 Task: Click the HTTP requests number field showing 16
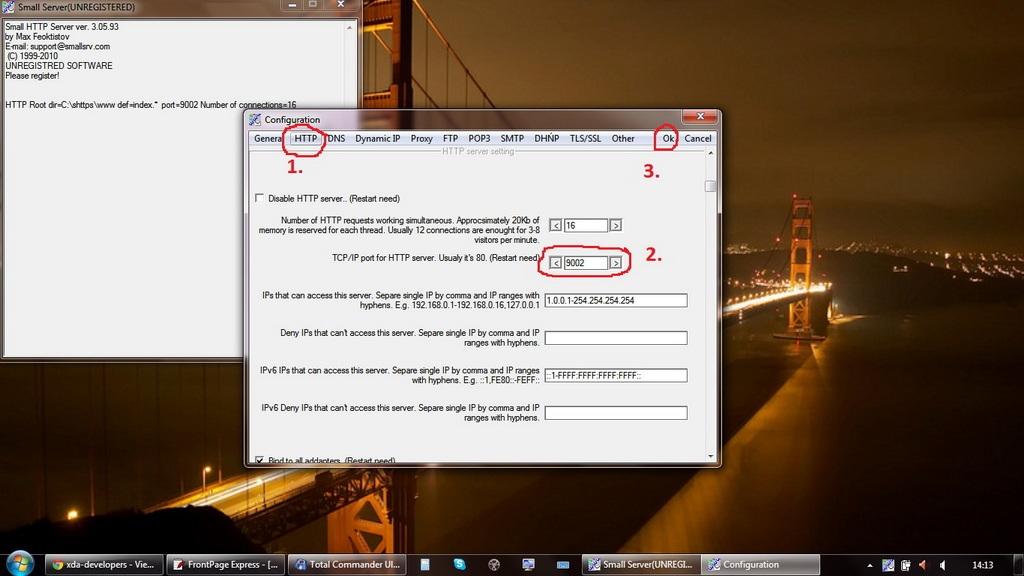586,225
